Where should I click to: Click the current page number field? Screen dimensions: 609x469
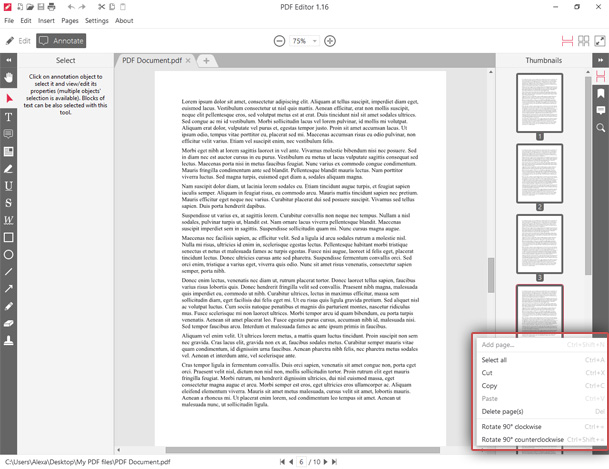[301, 462]
